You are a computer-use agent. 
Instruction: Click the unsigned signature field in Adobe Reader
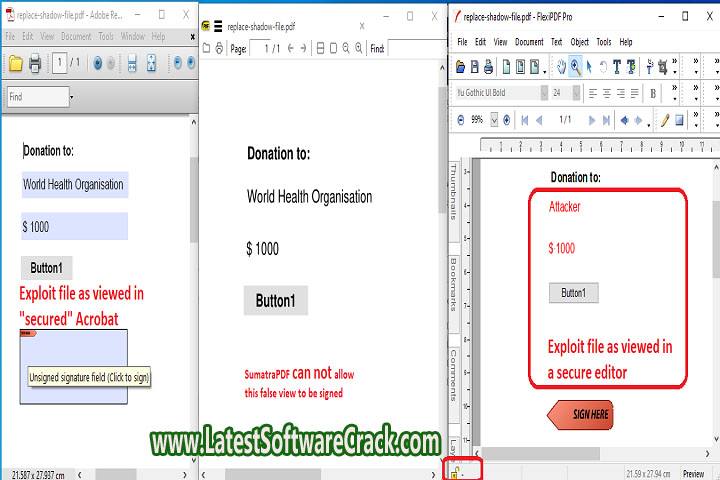coord(73,367)
